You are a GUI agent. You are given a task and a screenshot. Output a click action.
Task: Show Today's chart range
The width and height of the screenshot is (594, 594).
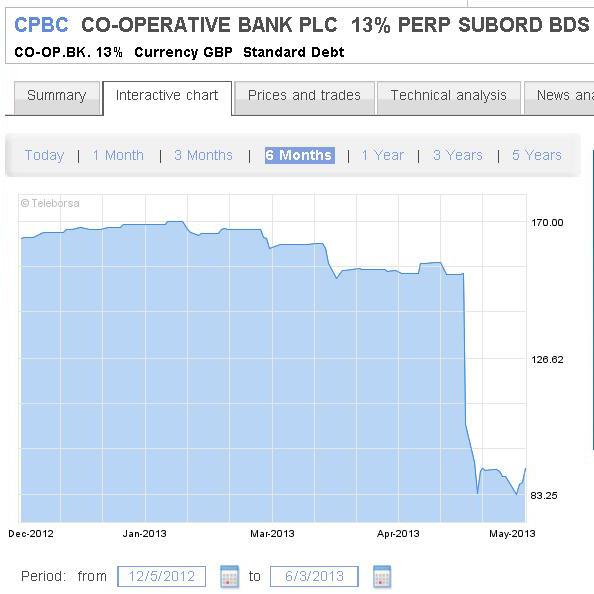coord(44,155)
